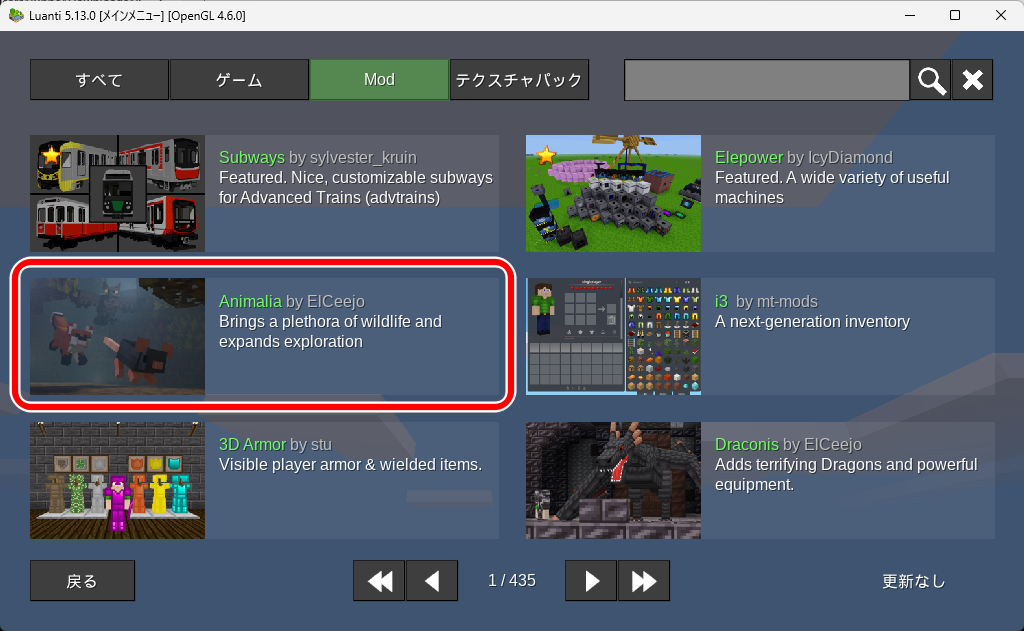Clear the search with the X icon
This screenshot has height=631, width=1024.
click(972, 80)
